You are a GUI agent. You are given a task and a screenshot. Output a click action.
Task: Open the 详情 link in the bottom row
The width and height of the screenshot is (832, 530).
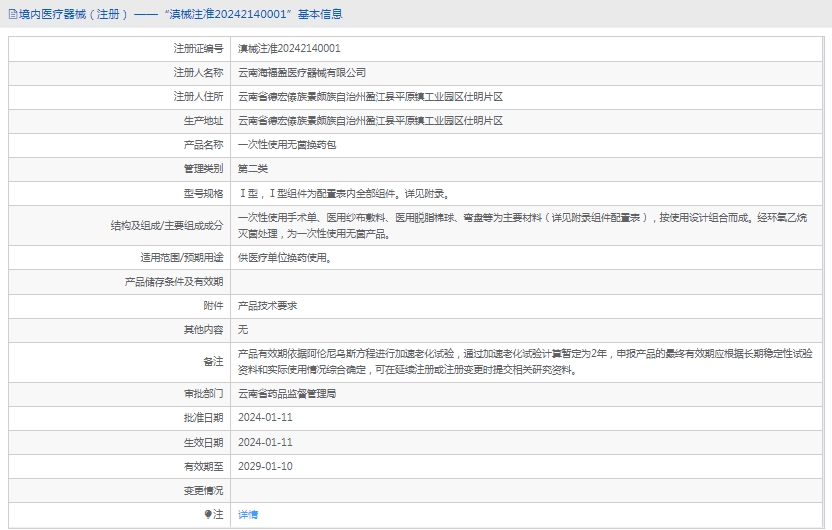(248, 514)
